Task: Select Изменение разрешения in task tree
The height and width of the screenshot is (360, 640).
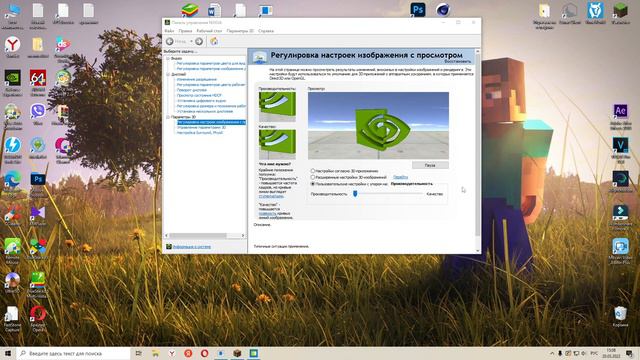Action: click(x=196, y=80)
